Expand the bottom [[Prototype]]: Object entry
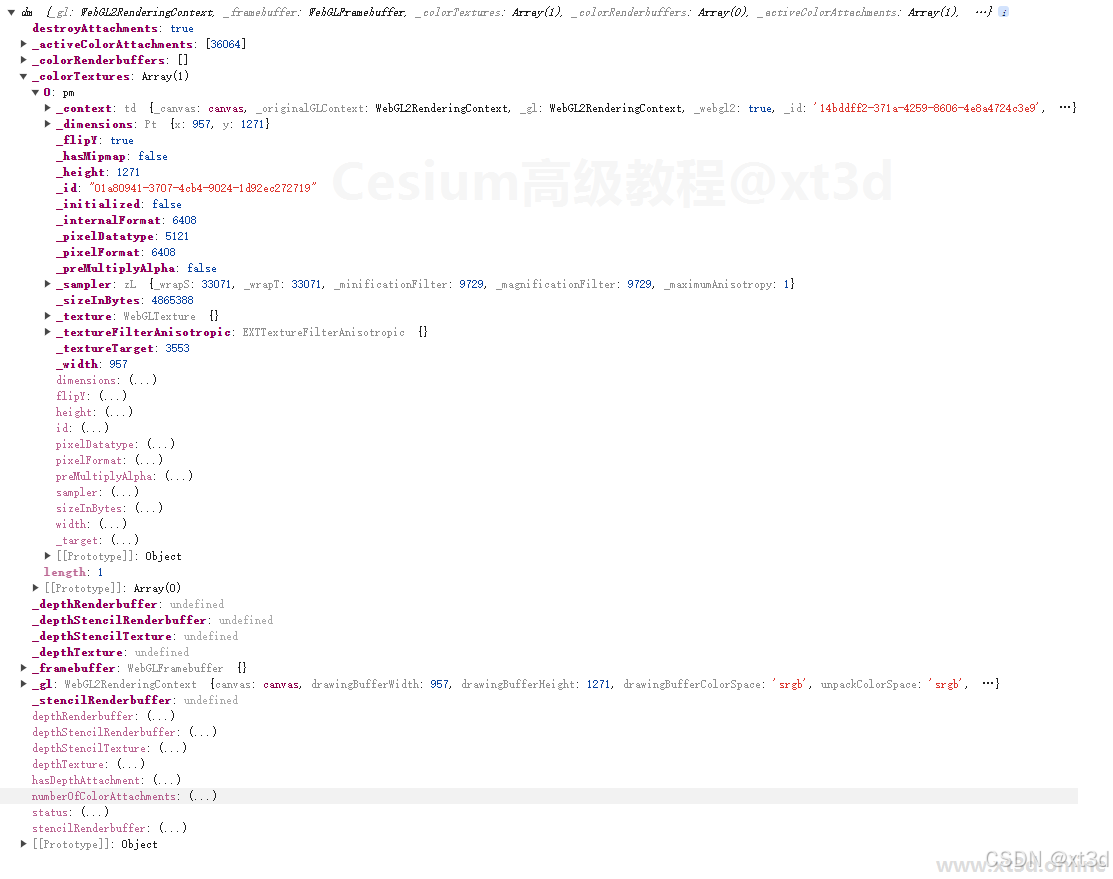 point(24,844)
